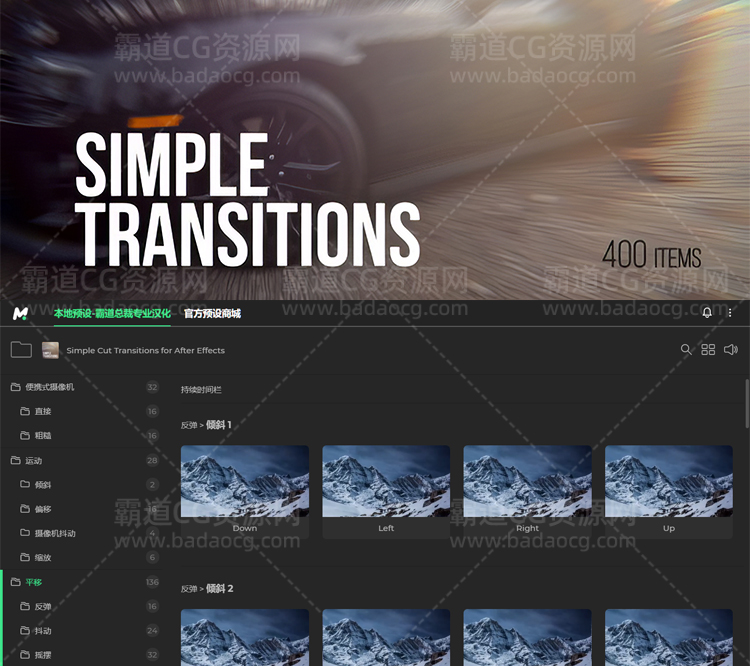The width and height of the screenshot is (750, 666).
Task: Click folder icon next to 摄像机抖动
Action: [25, 533]
